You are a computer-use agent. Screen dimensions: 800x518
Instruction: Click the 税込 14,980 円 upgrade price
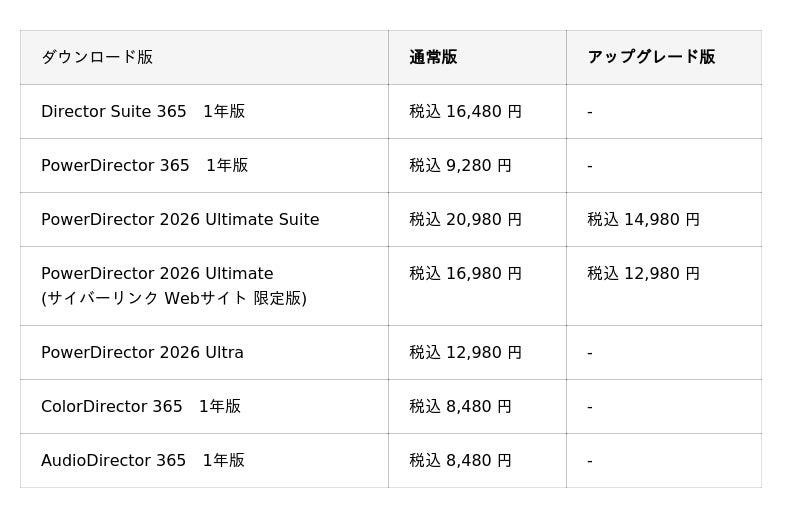643,219
